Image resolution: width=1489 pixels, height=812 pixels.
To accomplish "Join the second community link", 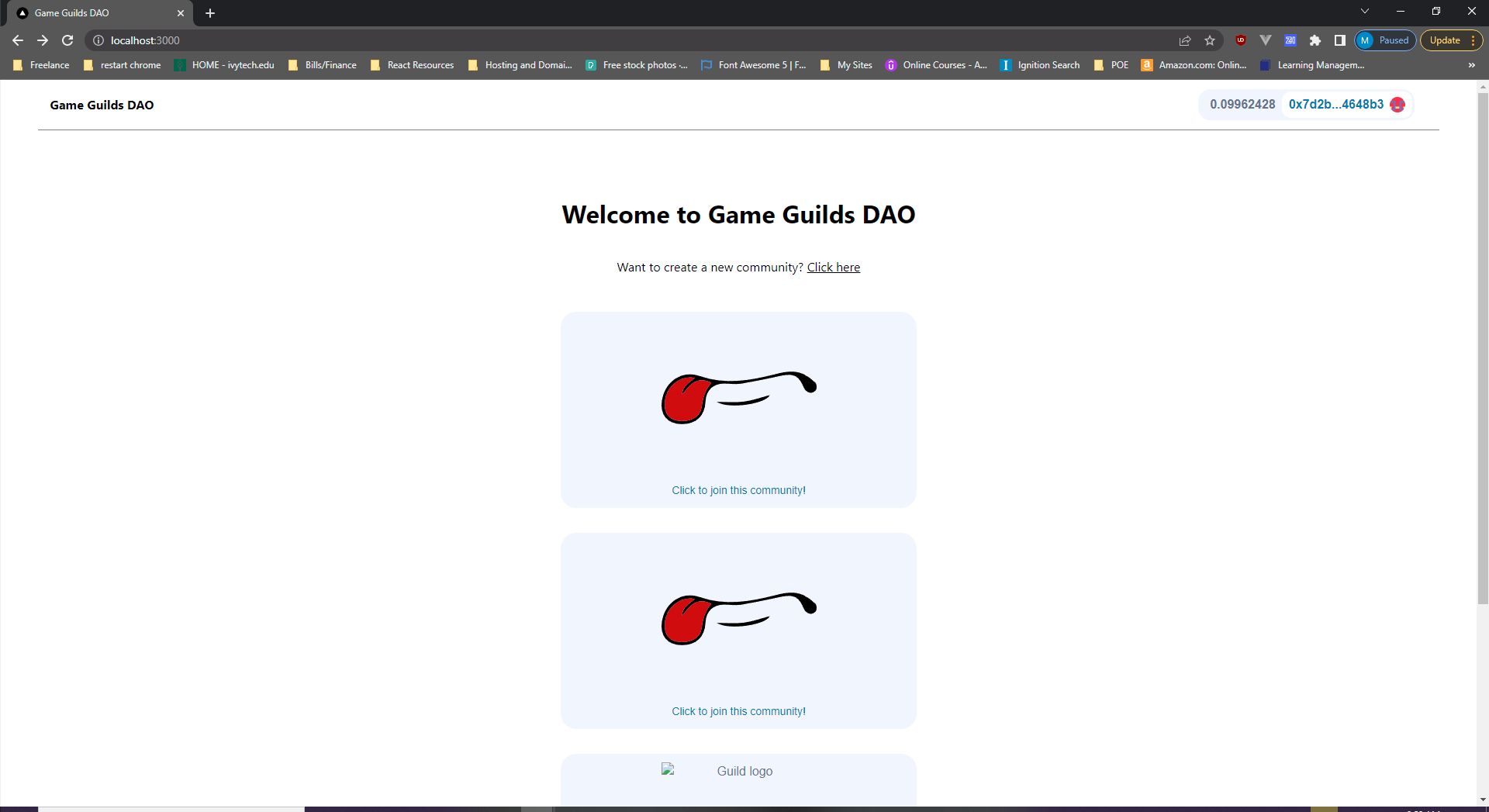I will click(738, 711).
